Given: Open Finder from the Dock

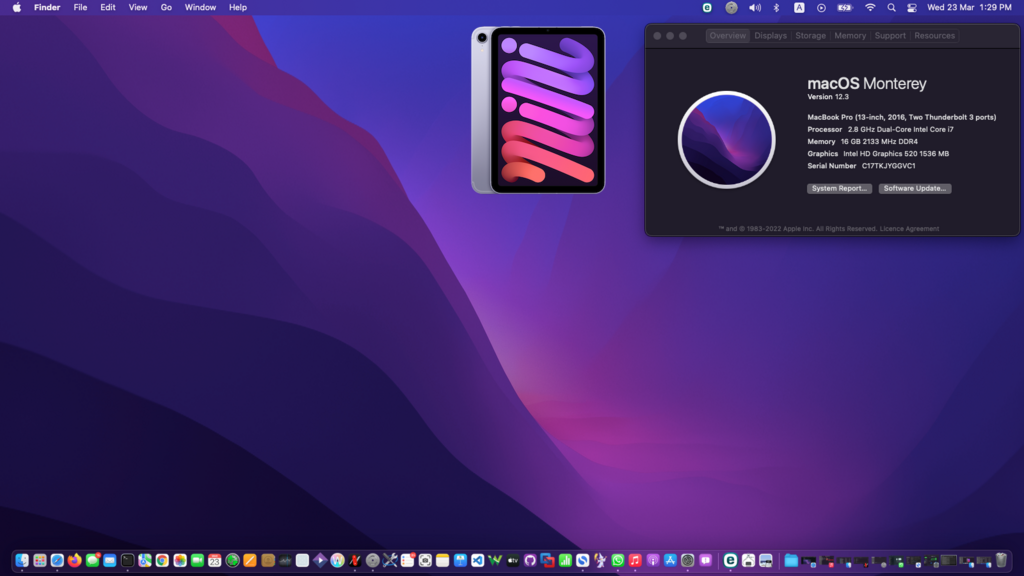Looking at the screenshot, I should click(22, 560).
